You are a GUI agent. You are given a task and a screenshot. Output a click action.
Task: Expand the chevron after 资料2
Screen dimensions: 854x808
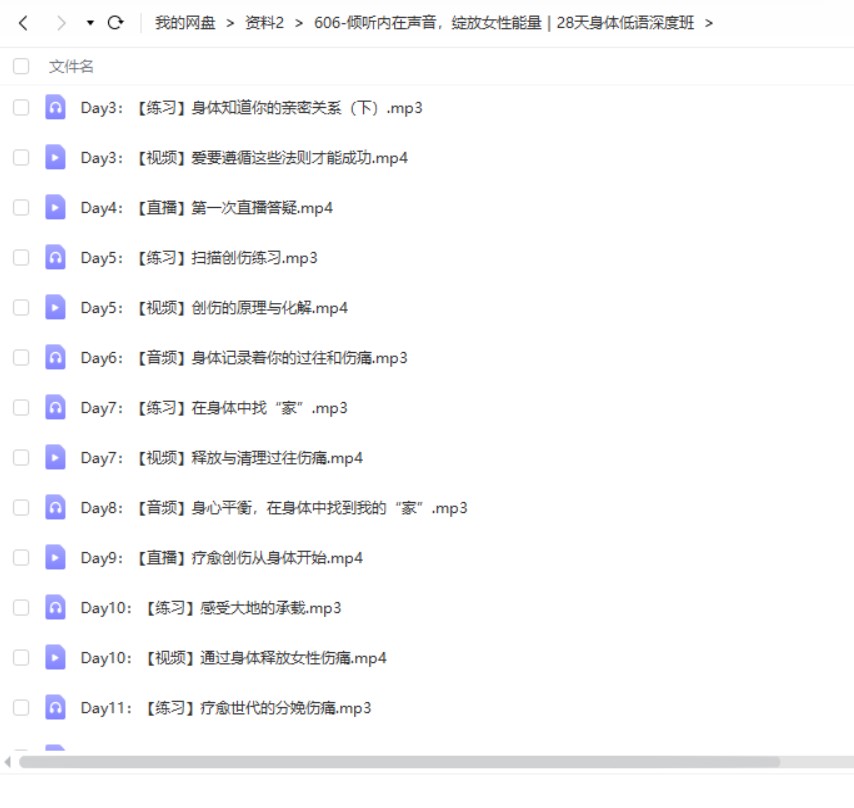[299, 23]
